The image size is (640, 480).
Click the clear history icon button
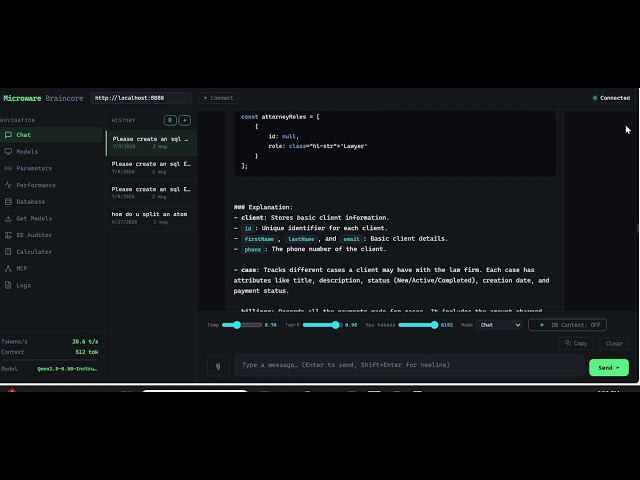tap(170, 120)
